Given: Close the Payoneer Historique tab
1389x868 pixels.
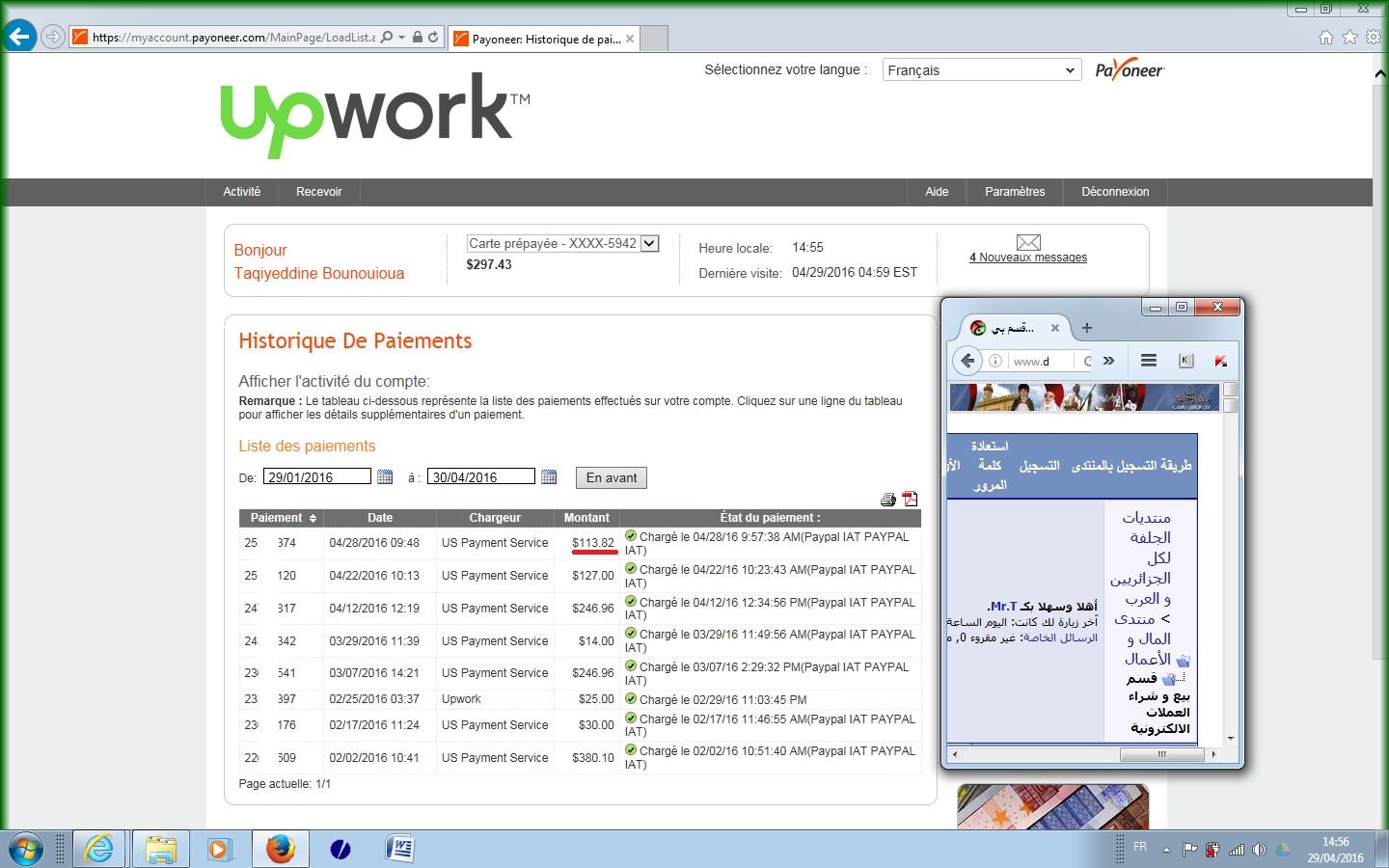Looking at the screenshot, I should click(x=630, y=39).
